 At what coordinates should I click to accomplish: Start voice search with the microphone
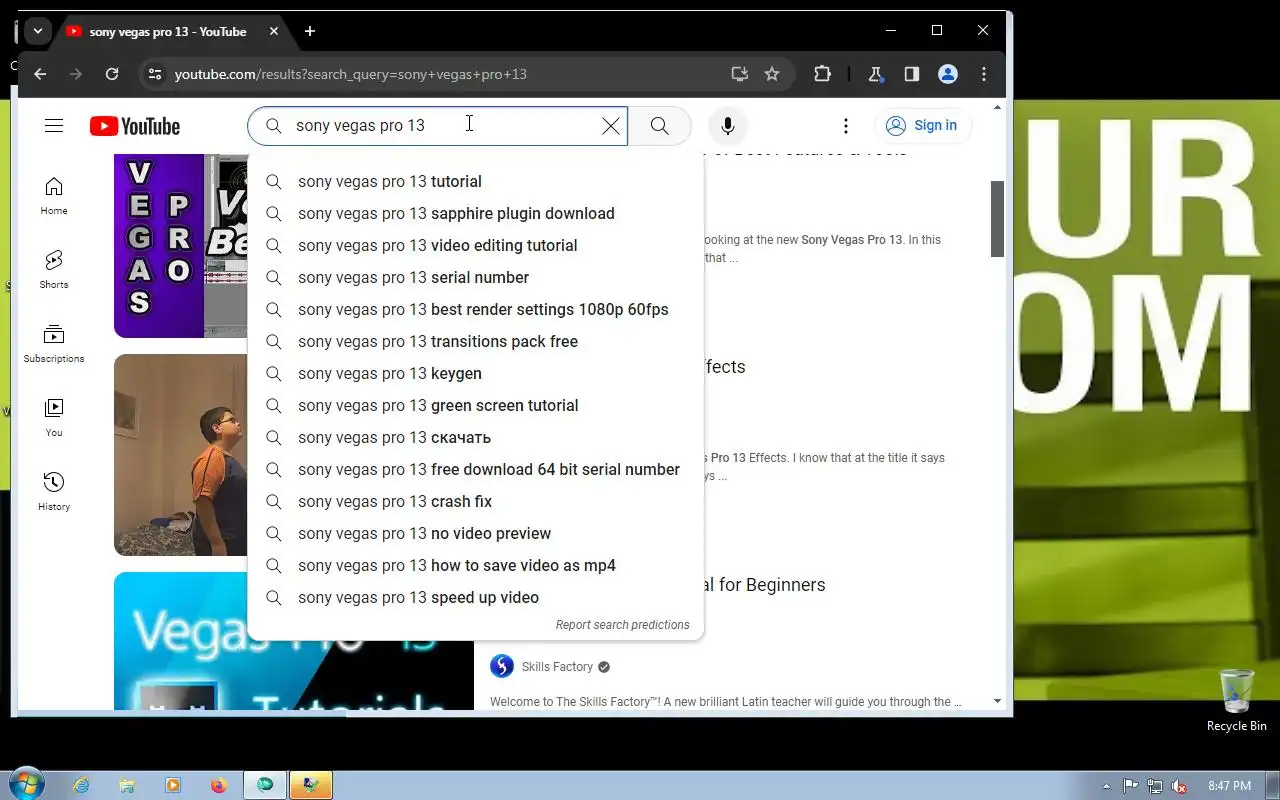click(728, 126)
